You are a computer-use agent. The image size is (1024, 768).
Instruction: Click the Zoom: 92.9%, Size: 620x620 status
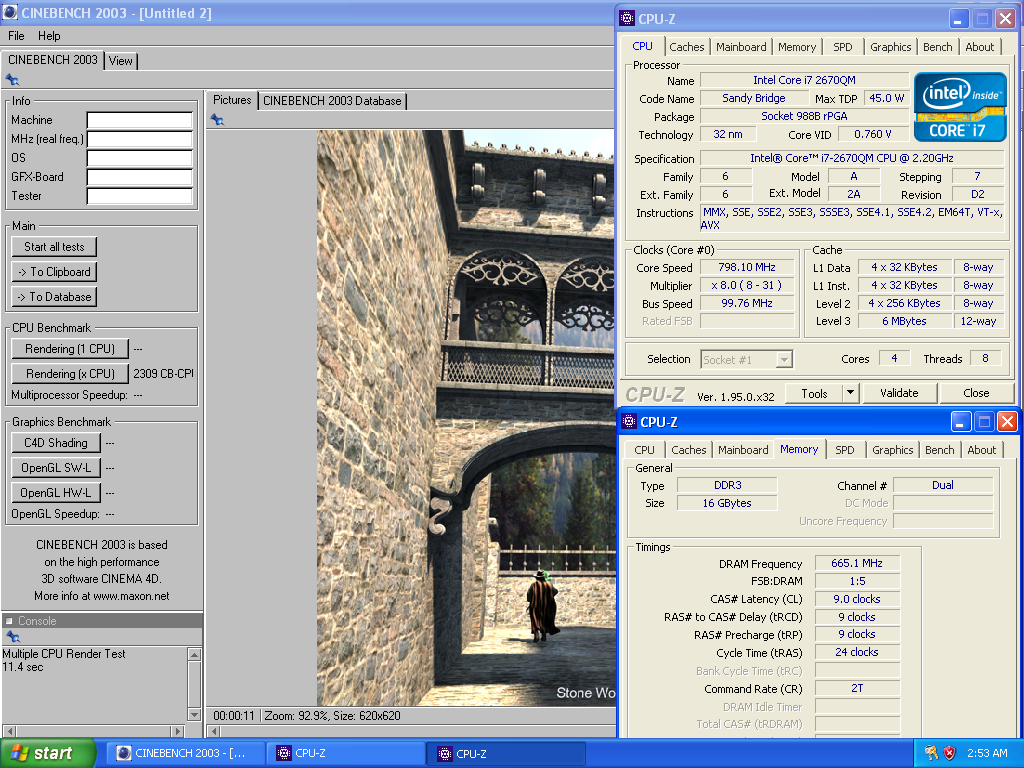[332, 716]
